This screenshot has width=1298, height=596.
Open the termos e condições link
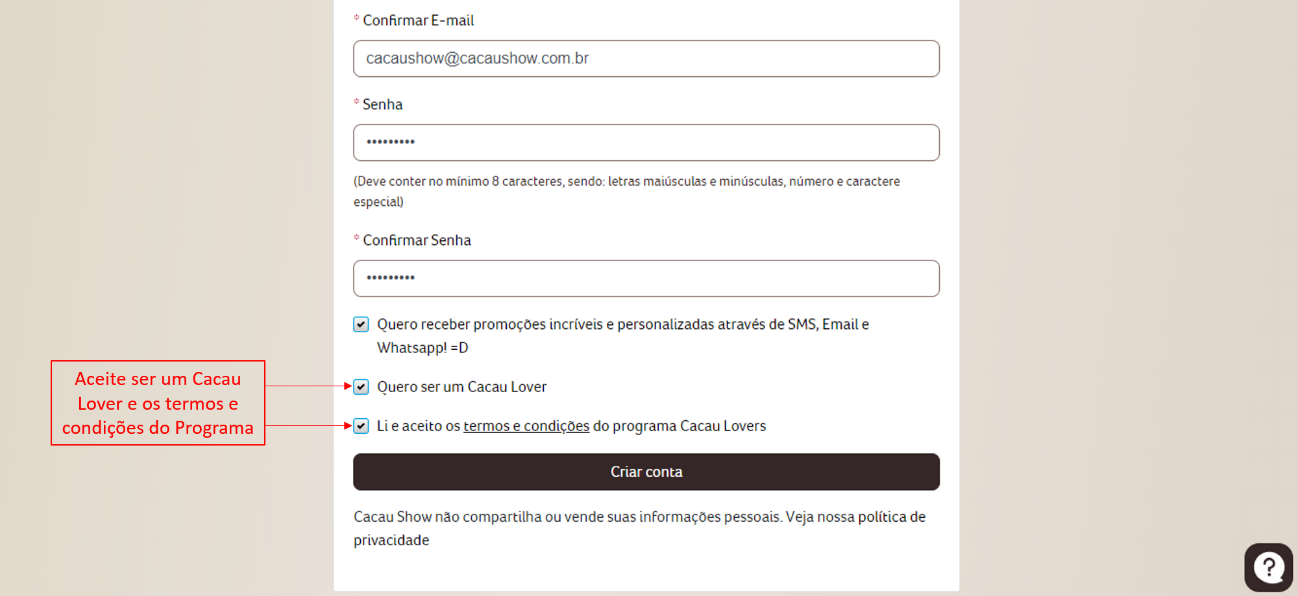(526, 426)
